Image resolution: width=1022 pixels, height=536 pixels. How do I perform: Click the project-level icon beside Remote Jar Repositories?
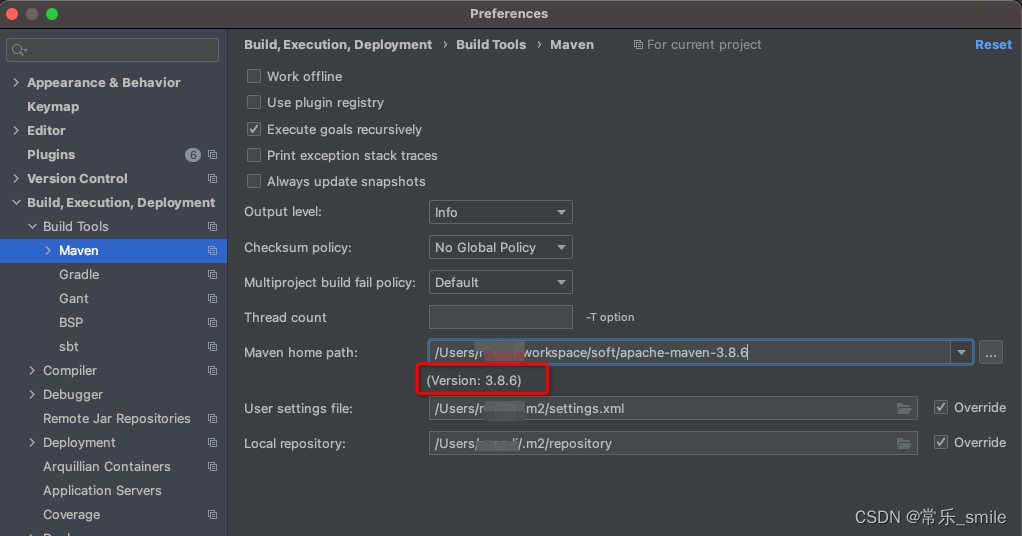212,419
